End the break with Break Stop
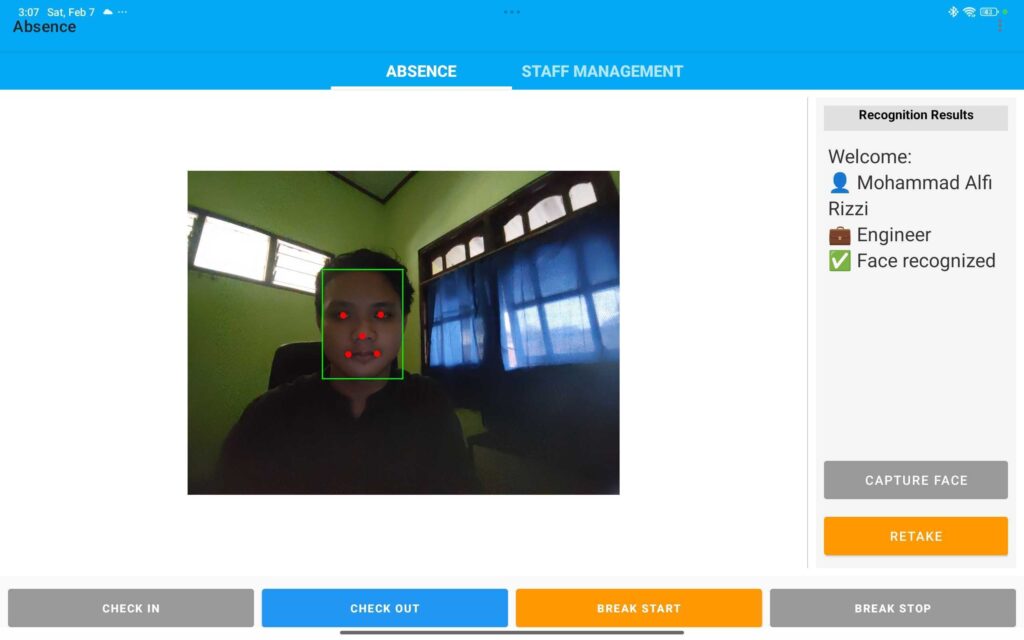Viewport: 1024px width, 640px height. point(892,608)
